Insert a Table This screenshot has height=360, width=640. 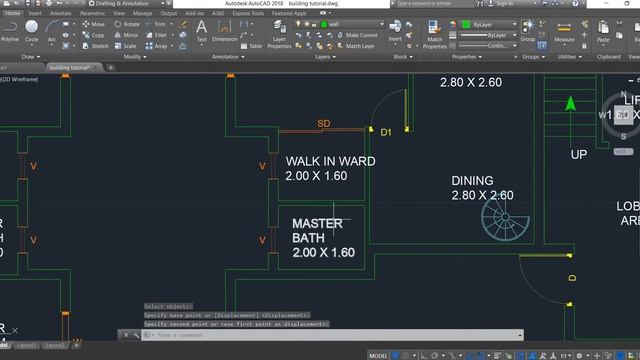pos(251,46)
